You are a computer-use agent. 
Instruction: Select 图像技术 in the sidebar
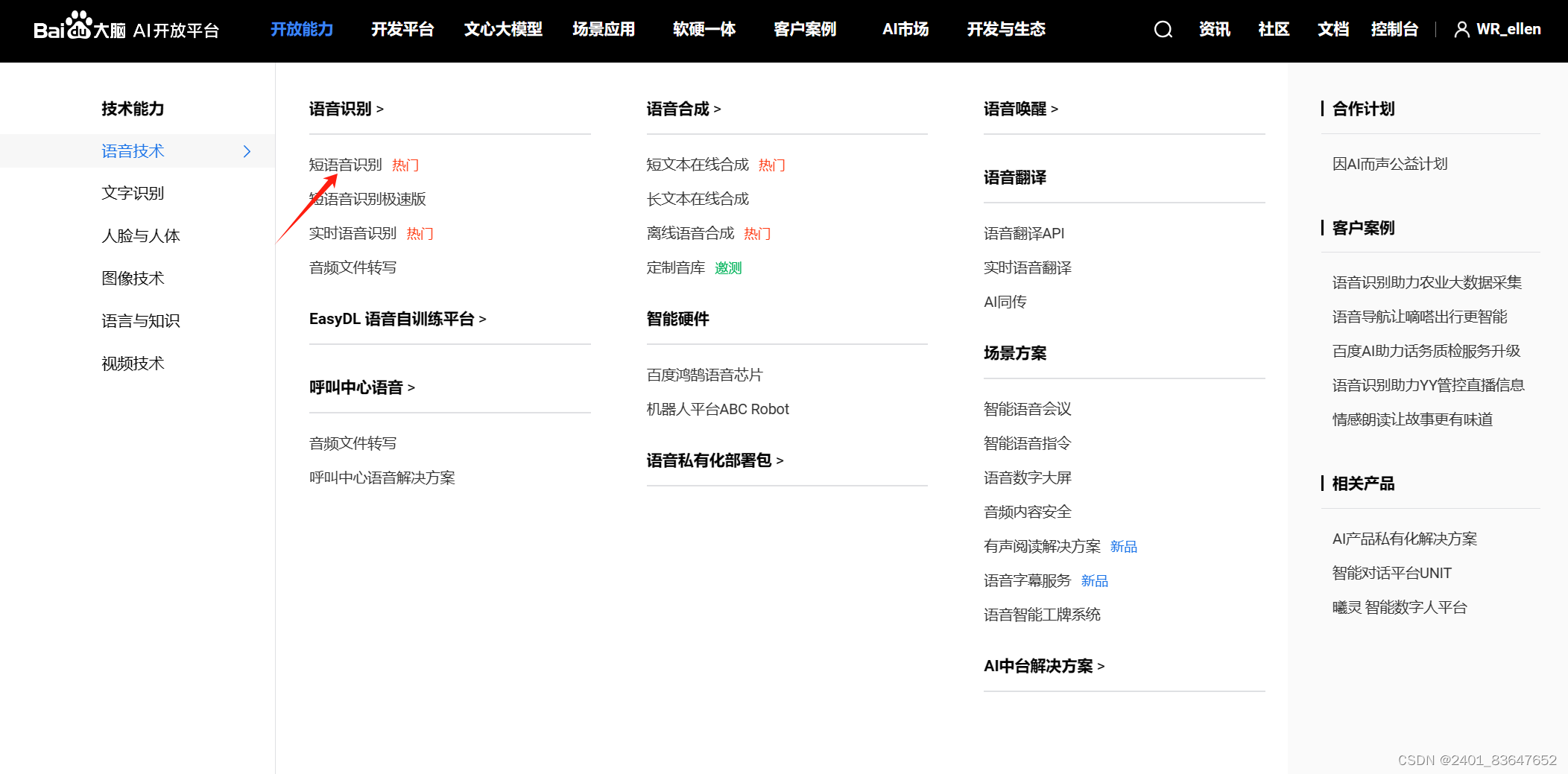tap(133, 279)
